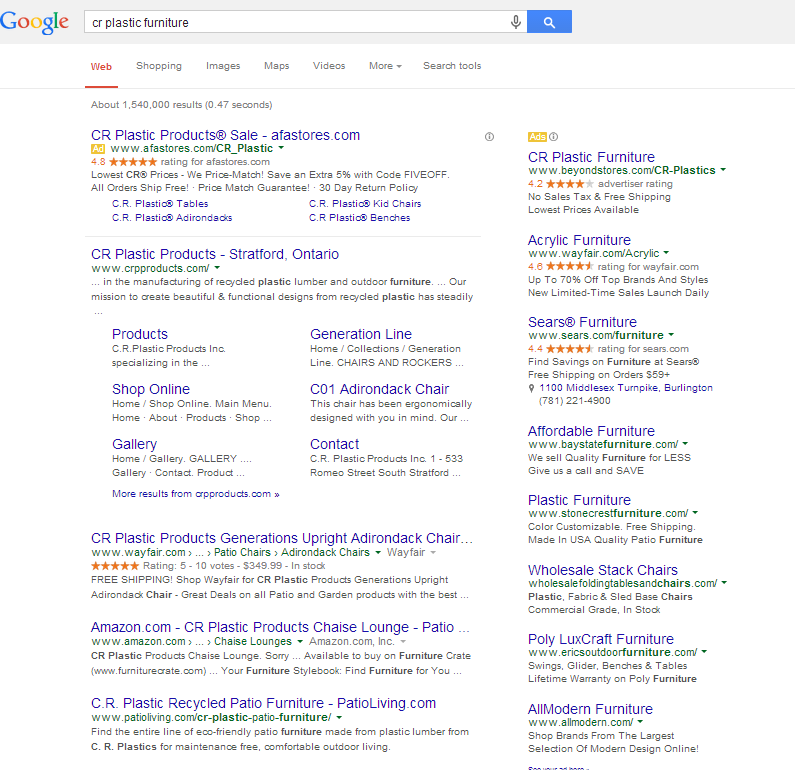This screenshot has width=795, height=770.
Task: Open the Products sitelink
Action: pyautogui.click(x=139, y=334)
